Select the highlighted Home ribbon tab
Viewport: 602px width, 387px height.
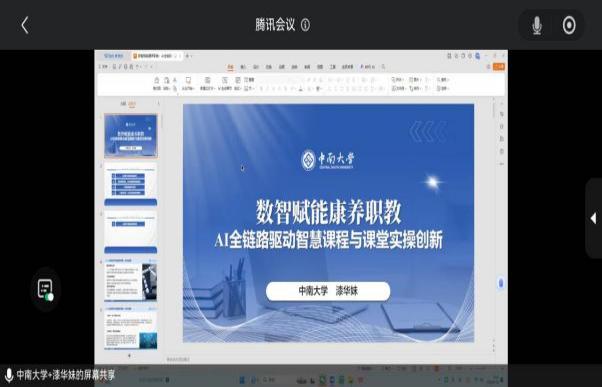230,67
